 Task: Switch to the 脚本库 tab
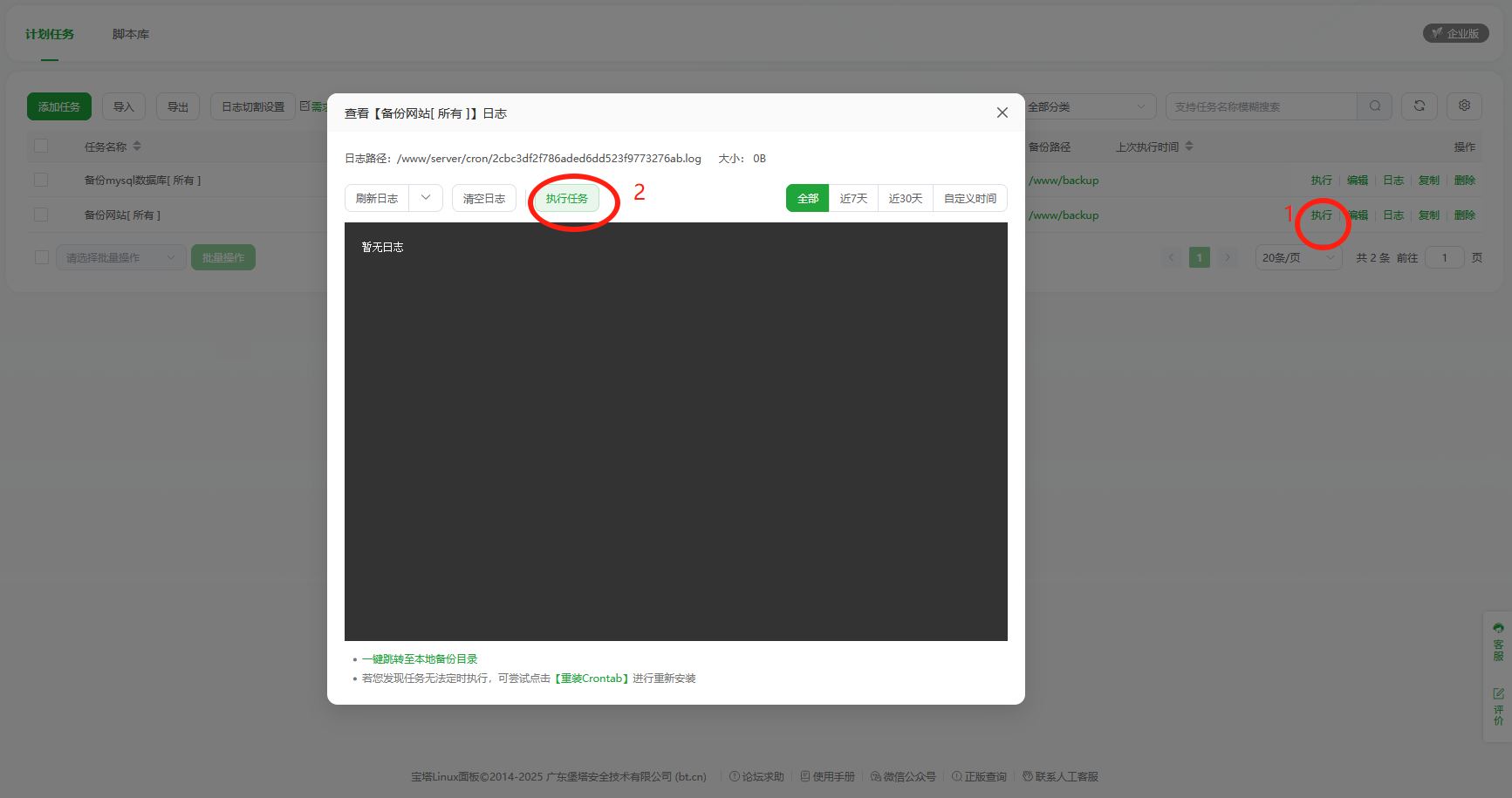coord(131,34)
